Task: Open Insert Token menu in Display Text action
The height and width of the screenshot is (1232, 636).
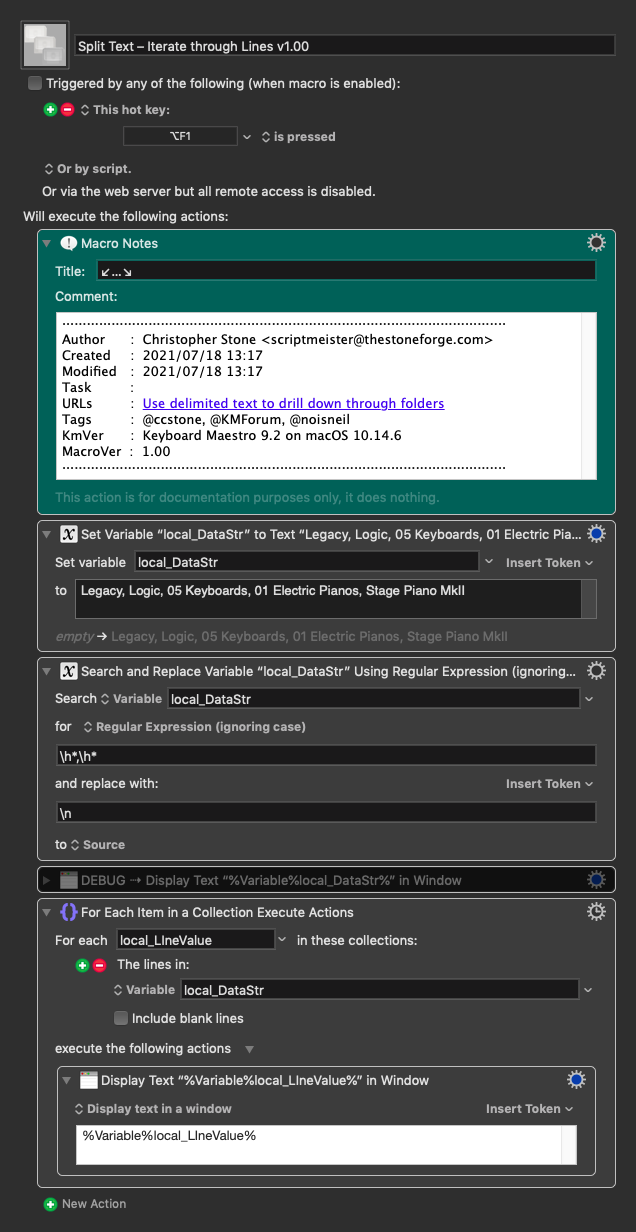Action: click(529, 1108)
